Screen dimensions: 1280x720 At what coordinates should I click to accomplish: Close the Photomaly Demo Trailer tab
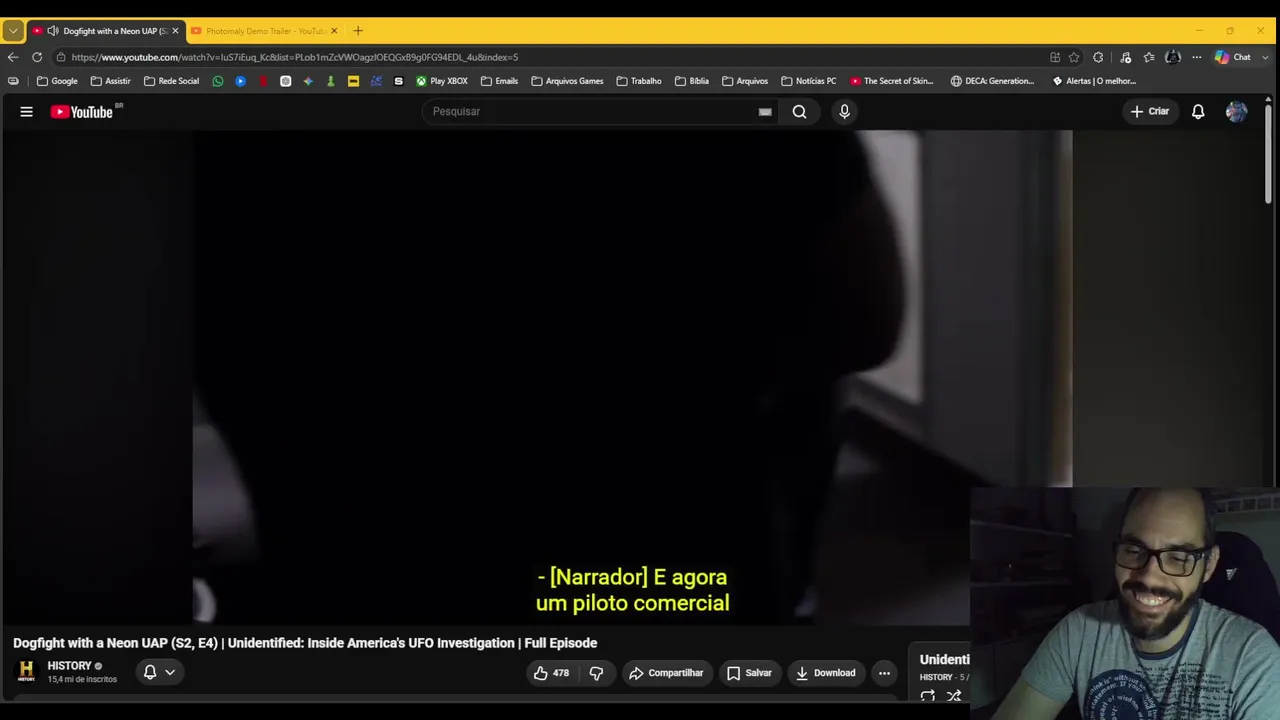[334, 31]
